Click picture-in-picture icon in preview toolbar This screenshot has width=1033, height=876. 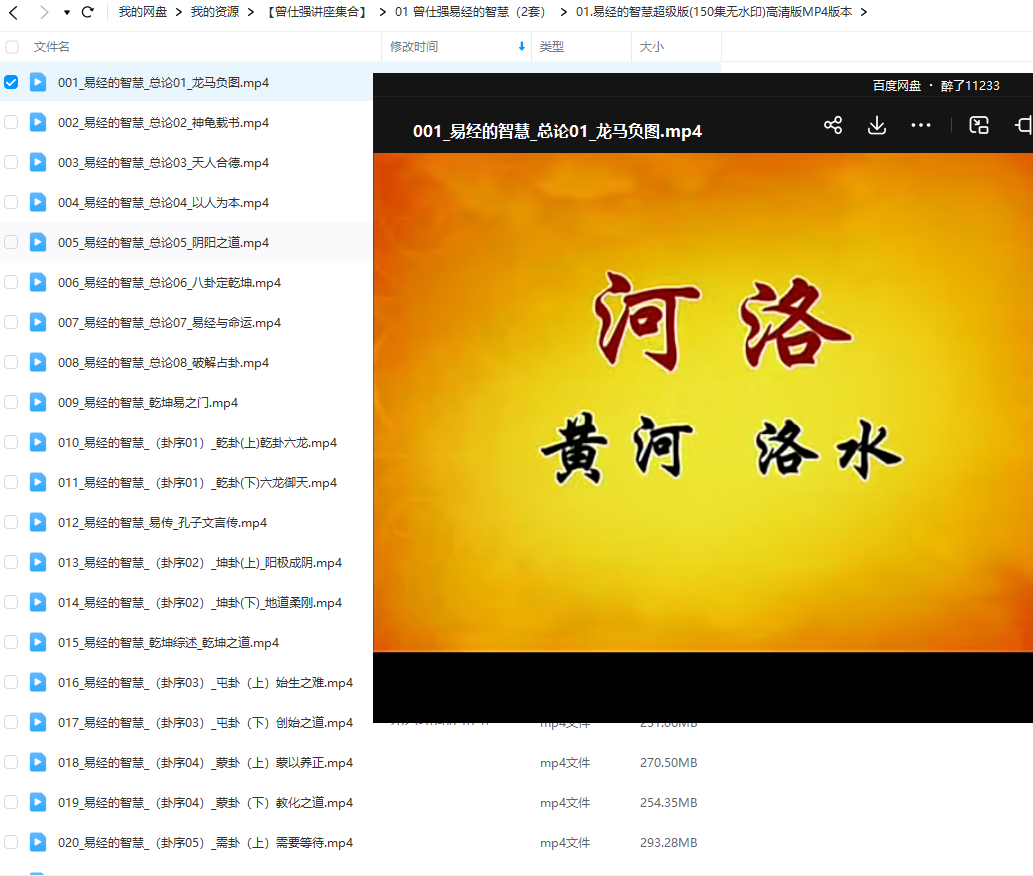pos(979,125)
